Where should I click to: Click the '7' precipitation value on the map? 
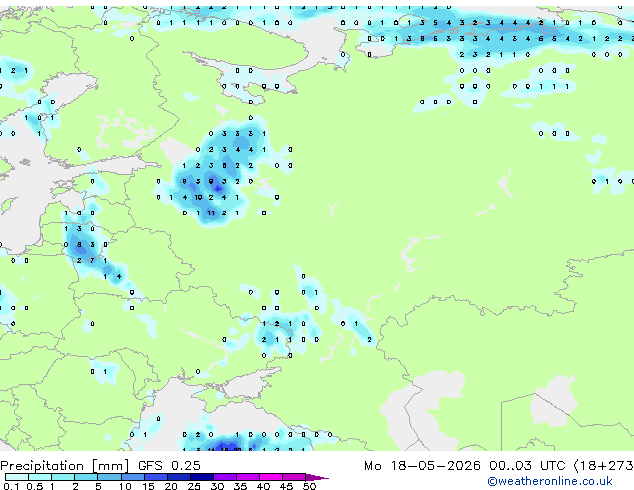pyautogui.click(x=92, y=260)
